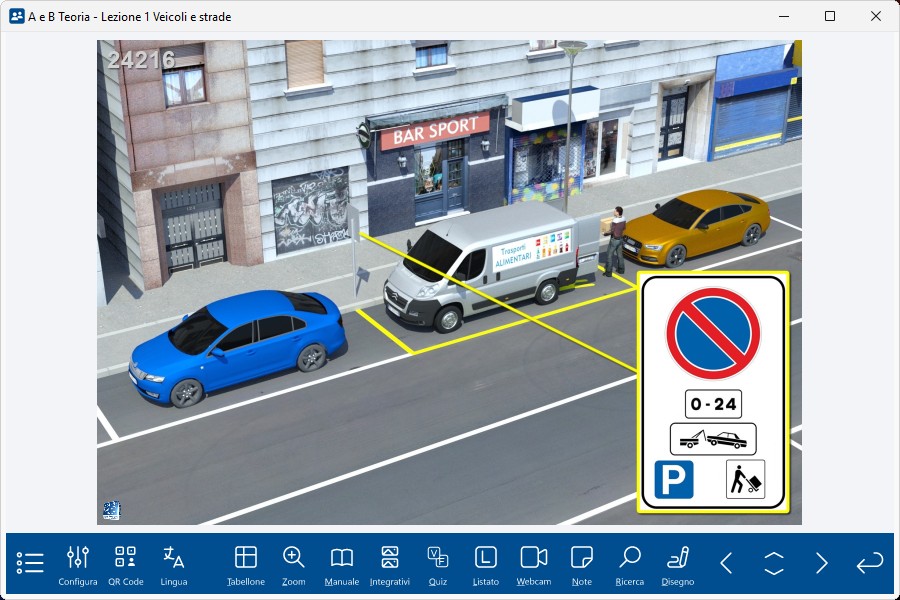Go to the next slide arrow
The width and height of the screenshot is (900, 600).
point(822,563)
